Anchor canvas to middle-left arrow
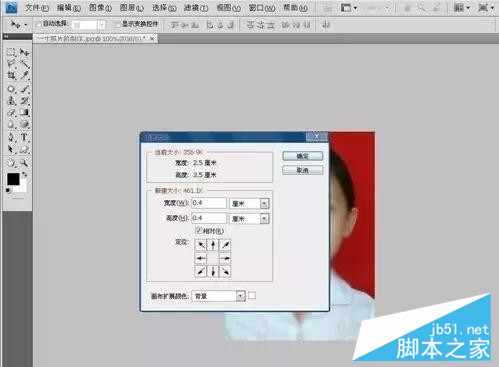The width and height of the screenshot is (499, 367). [201, 258]
